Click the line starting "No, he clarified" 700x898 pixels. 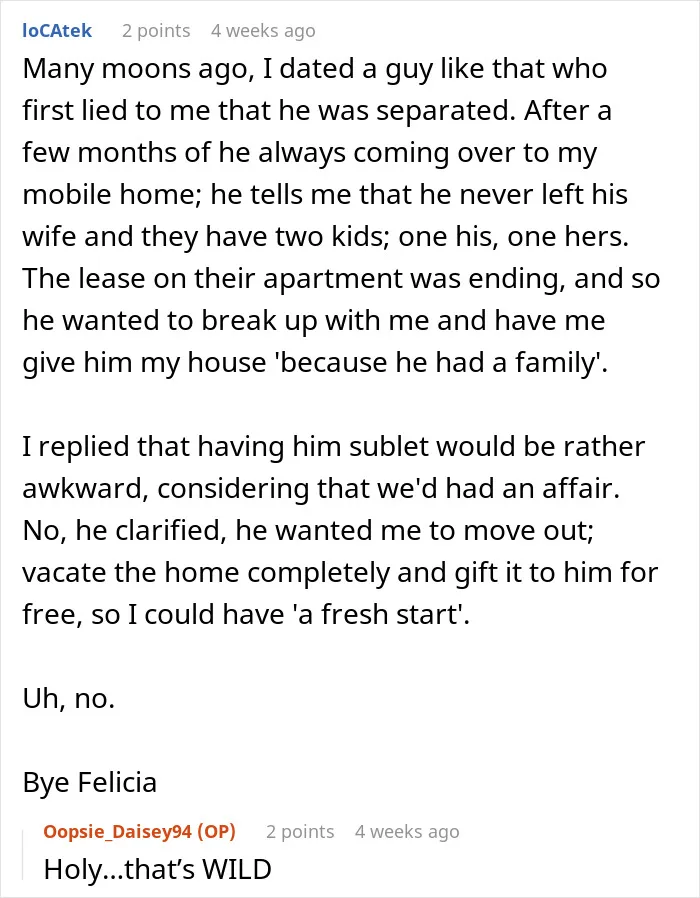pos(308,531)
